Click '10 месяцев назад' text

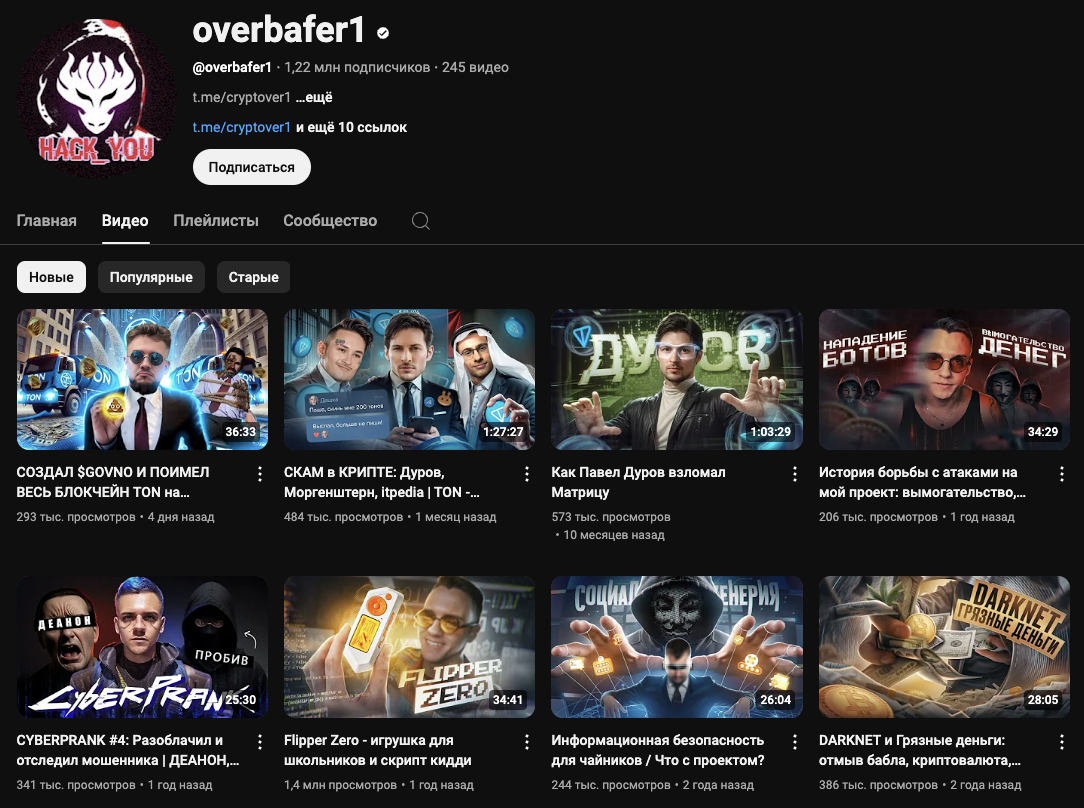614,535
